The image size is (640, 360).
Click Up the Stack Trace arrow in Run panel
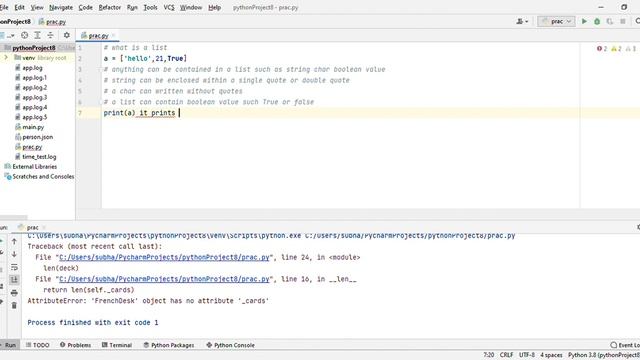pyautogui.click(x=14, y=242)
